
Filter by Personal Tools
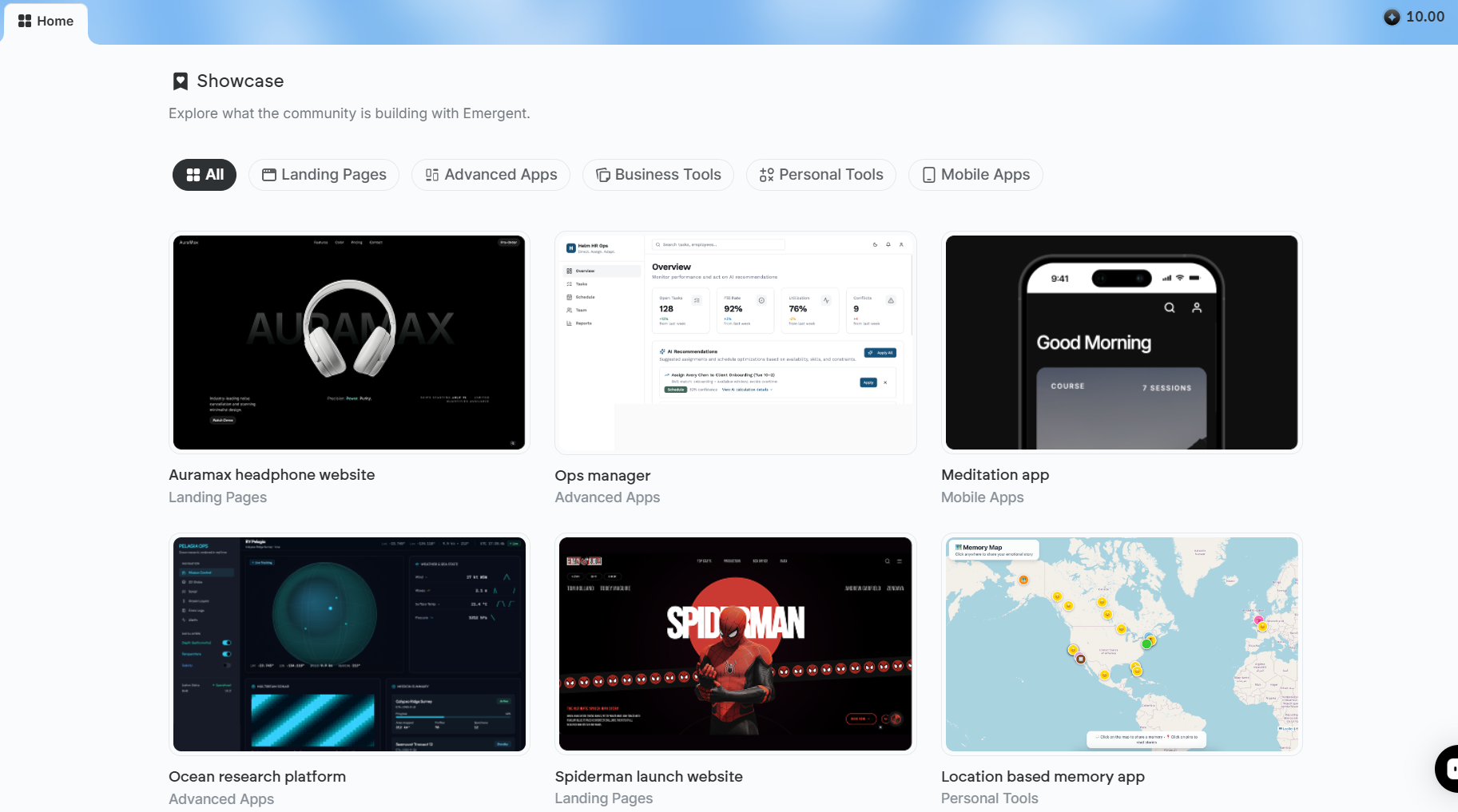click(x=821, y=175)
